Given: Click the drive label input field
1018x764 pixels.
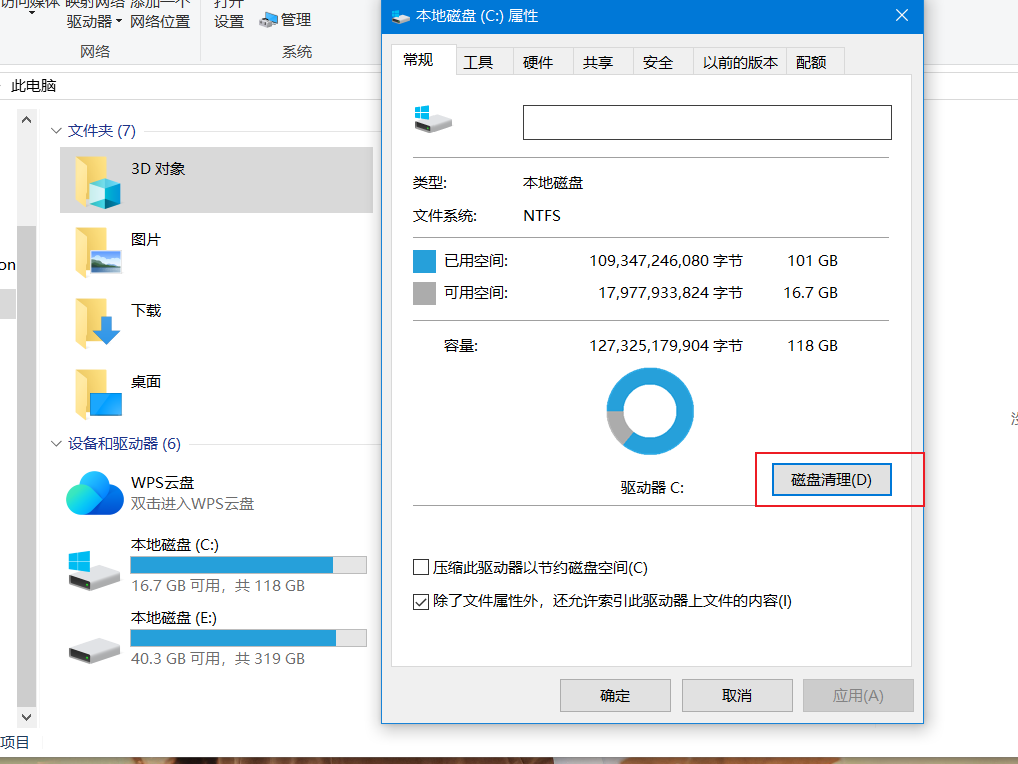Looking at the screenshot, I should [x=707, y=122].
